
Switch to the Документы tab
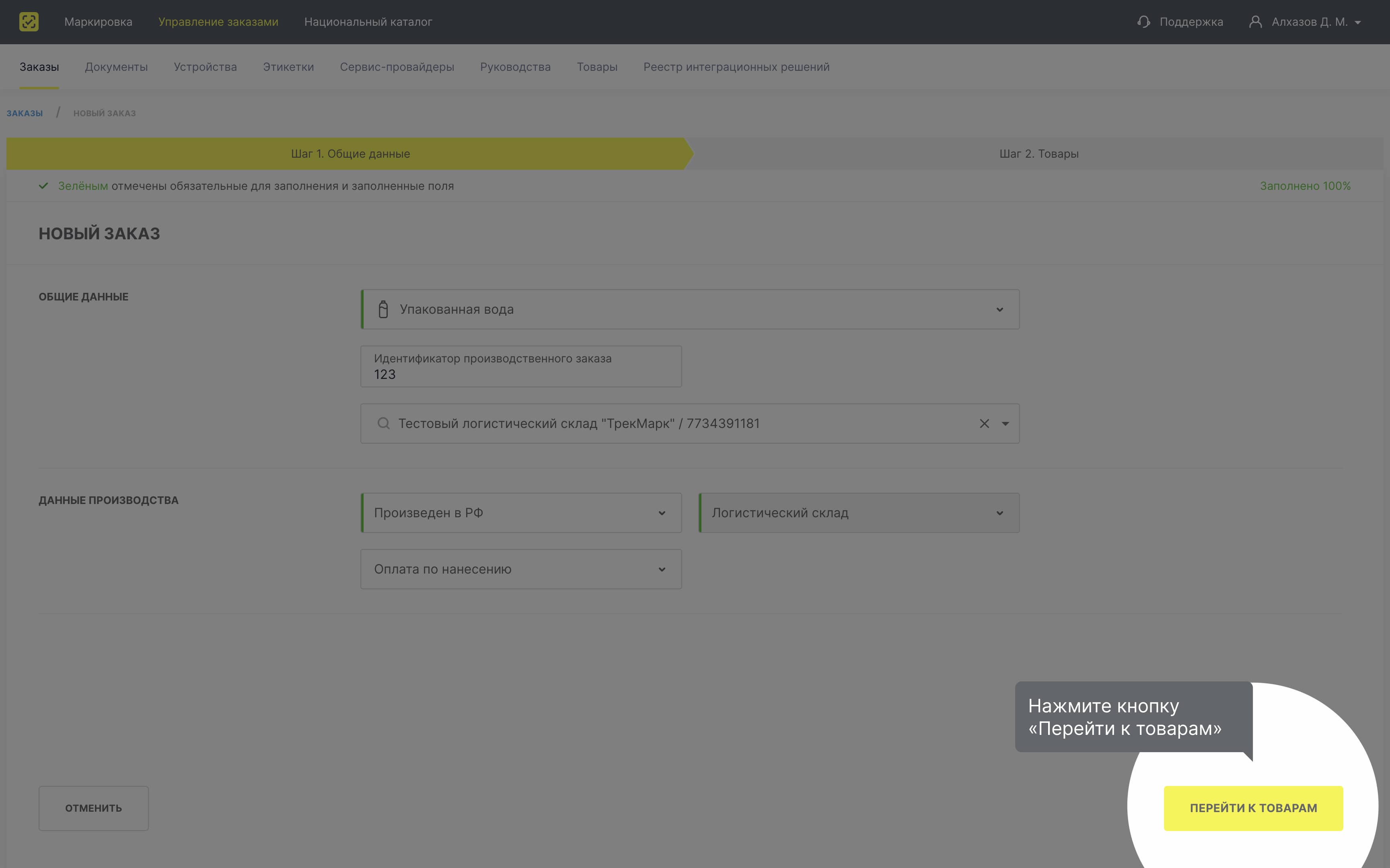point(117,67)
